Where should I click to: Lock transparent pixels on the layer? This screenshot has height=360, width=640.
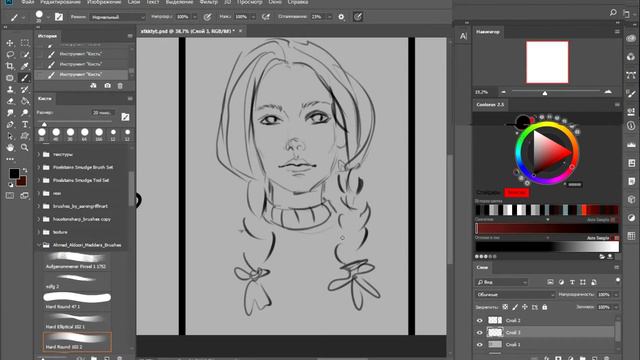click(x=505, y=307)
